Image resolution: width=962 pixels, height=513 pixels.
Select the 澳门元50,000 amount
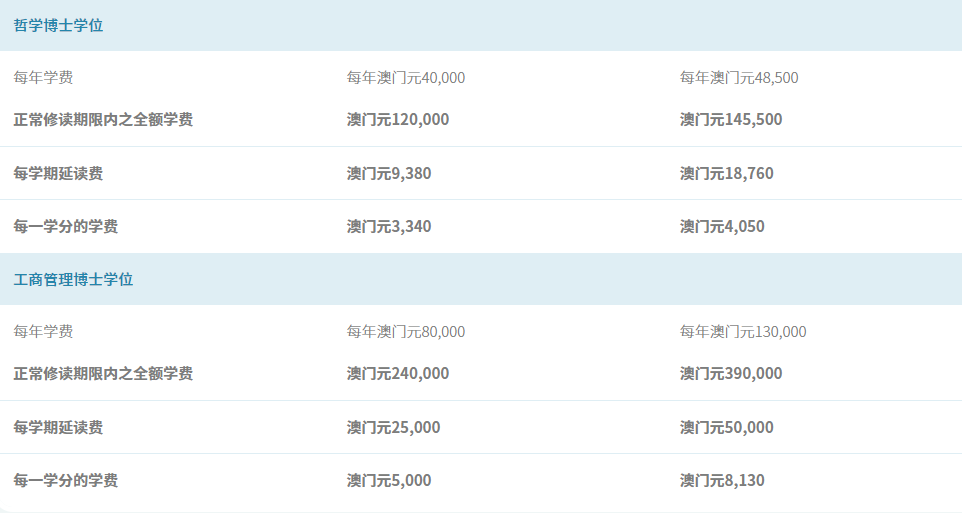click(x=726, y=427)
